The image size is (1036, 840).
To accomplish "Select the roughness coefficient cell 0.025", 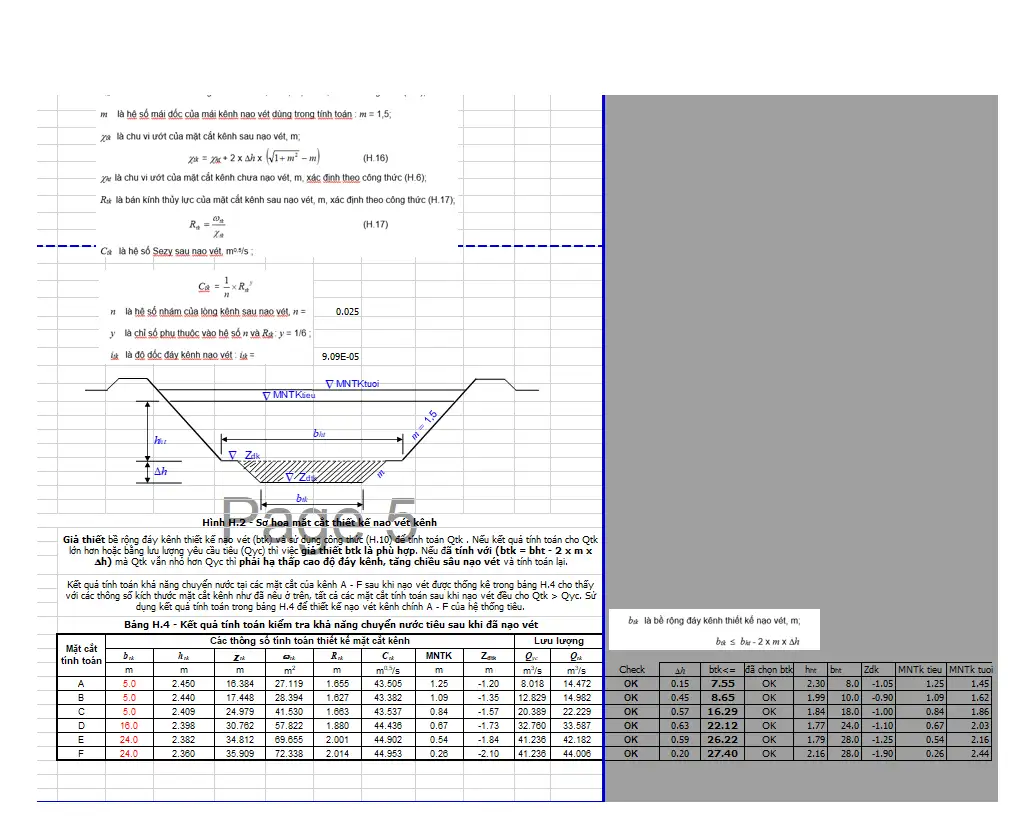I will click(x=347, y=312).
